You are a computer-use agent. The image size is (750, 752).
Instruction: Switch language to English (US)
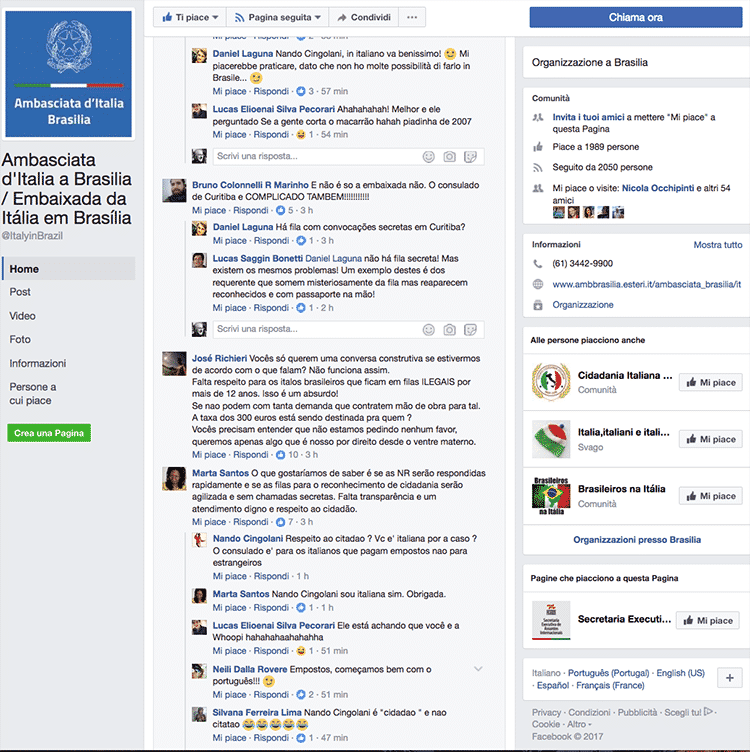coord(680,673)
